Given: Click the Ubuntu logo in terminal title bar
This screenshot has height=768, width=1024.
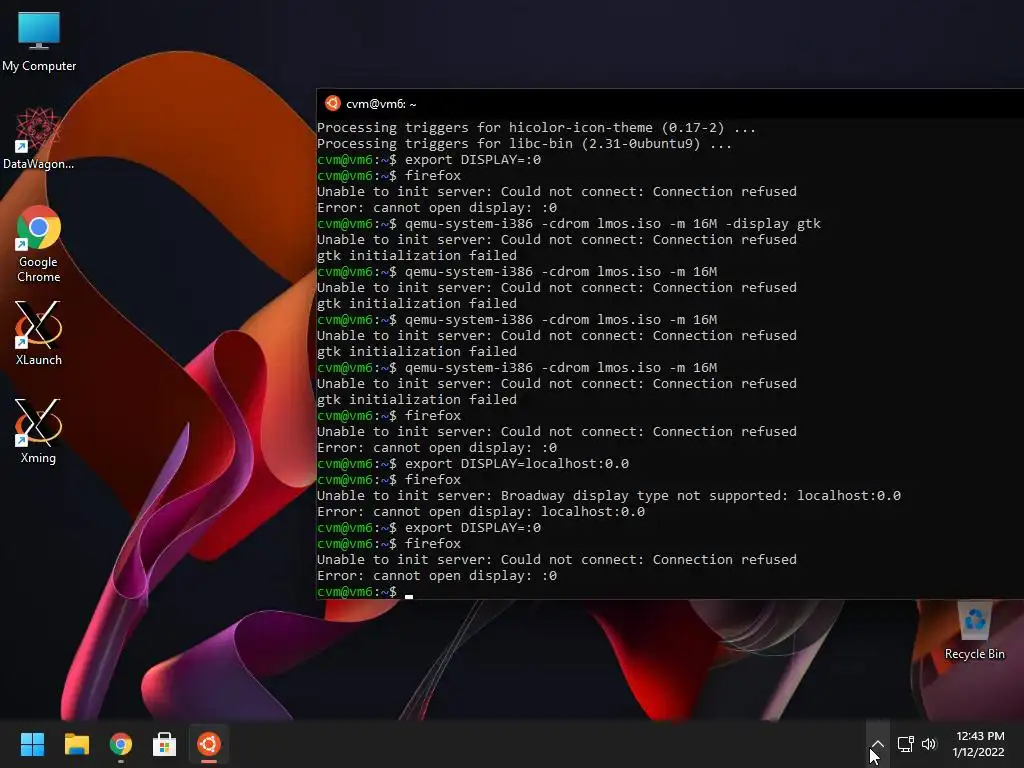Looking at the screenshot, I should click(332, 103).
